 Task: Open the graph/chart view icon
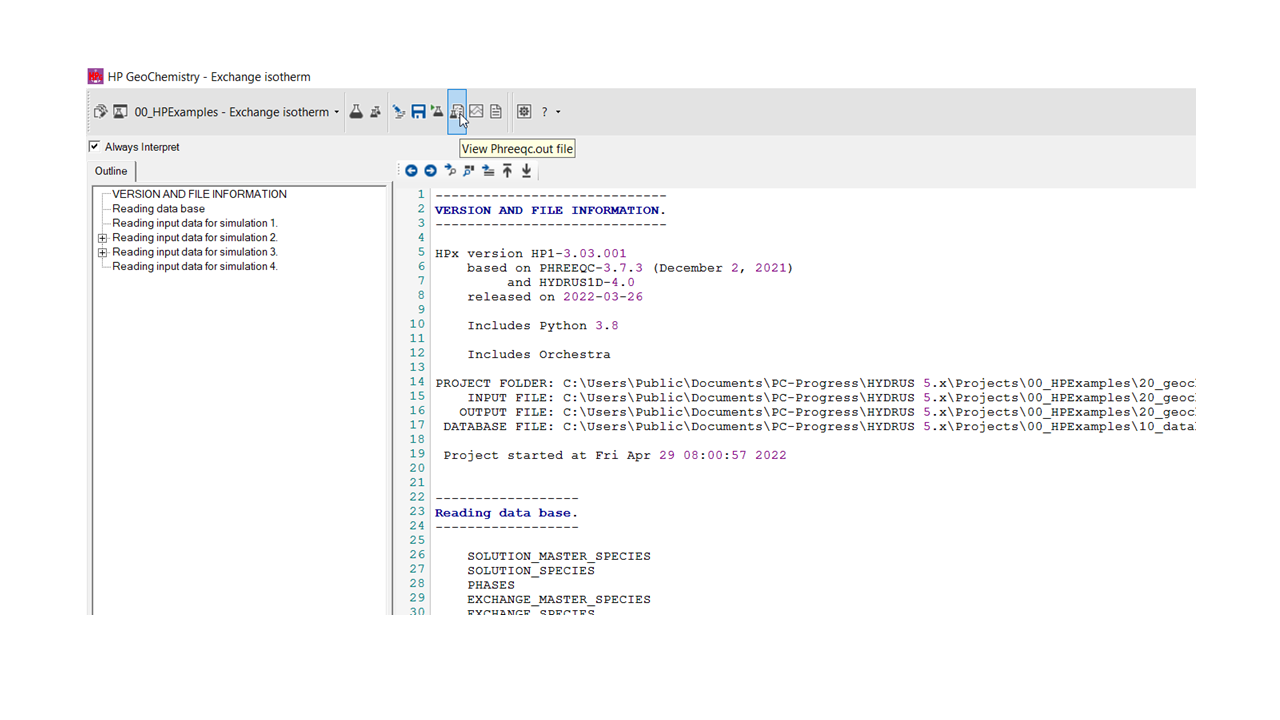point(477,112)
